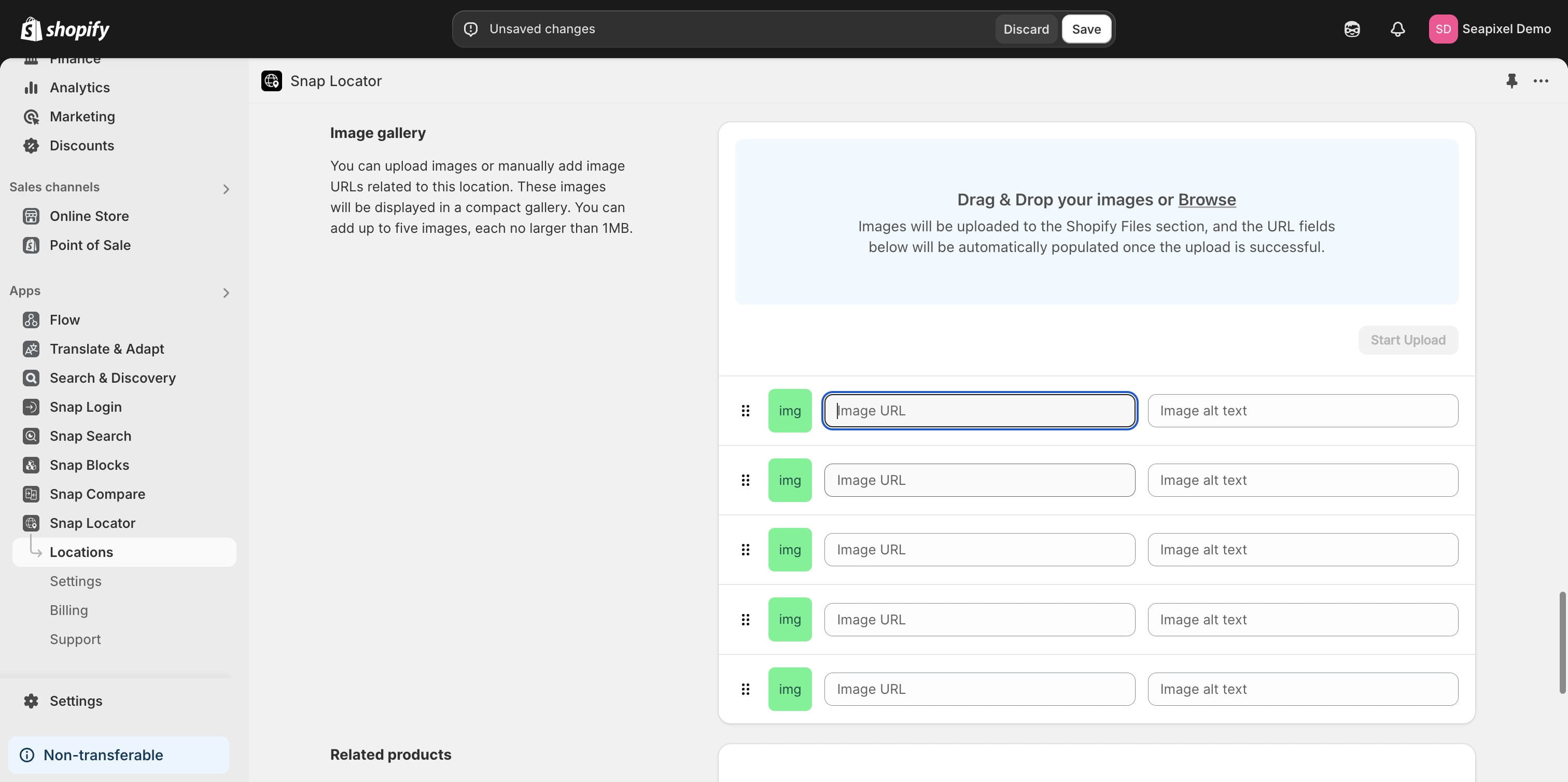Pin the Snap Locator app
The height and width of the screenshot is (782, 1568).
pyautogui.click(x=1512, y=81)
